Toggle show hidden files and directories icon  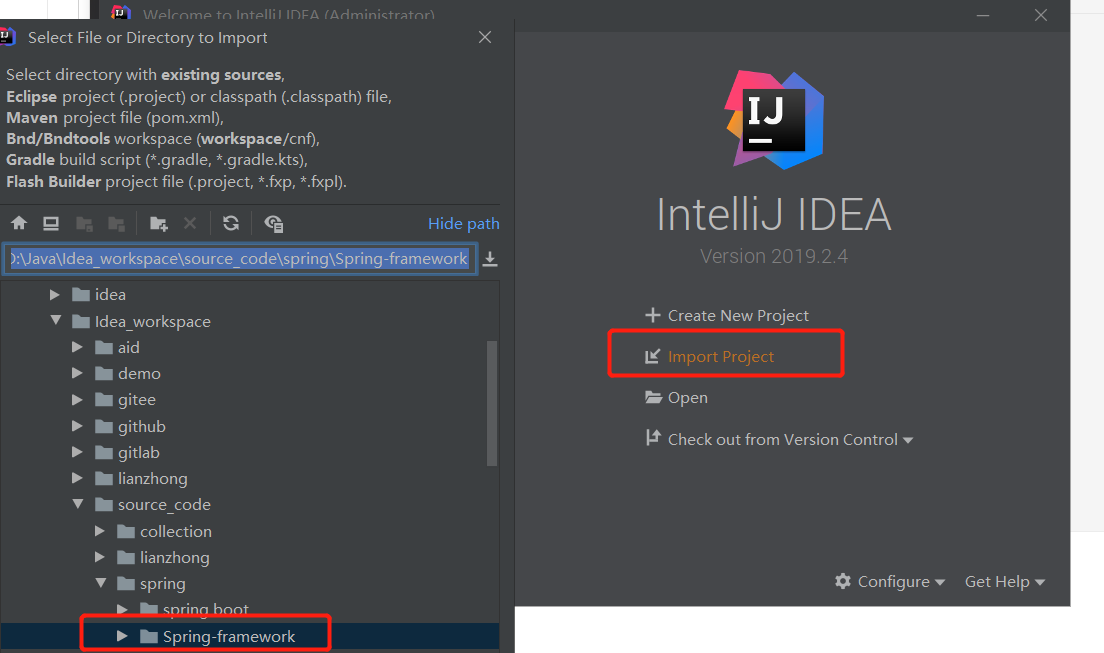[x=273, y=224]
